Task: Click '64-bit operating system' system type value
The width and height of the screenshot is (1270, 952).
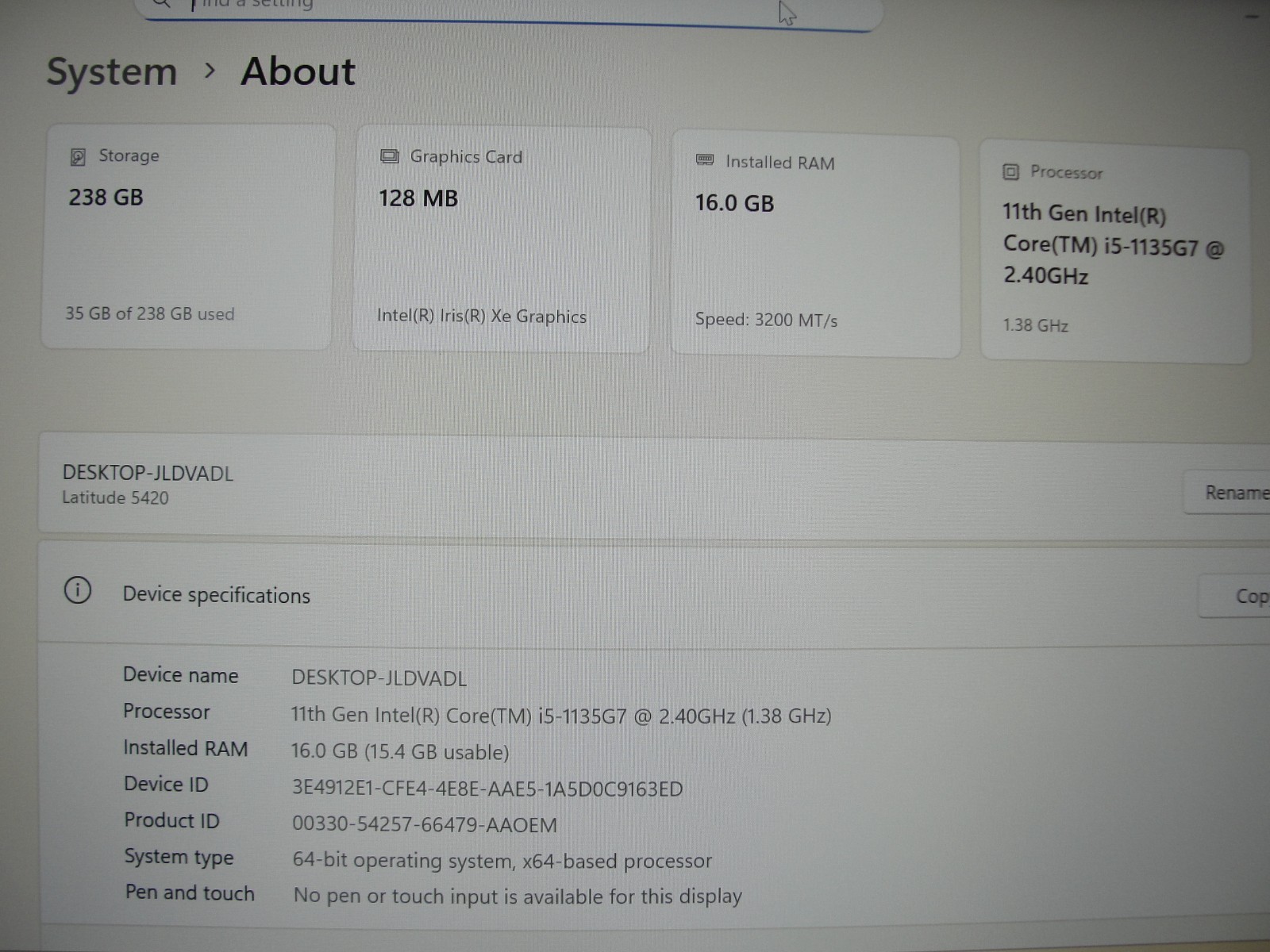Action: click(x=502, y=861)
